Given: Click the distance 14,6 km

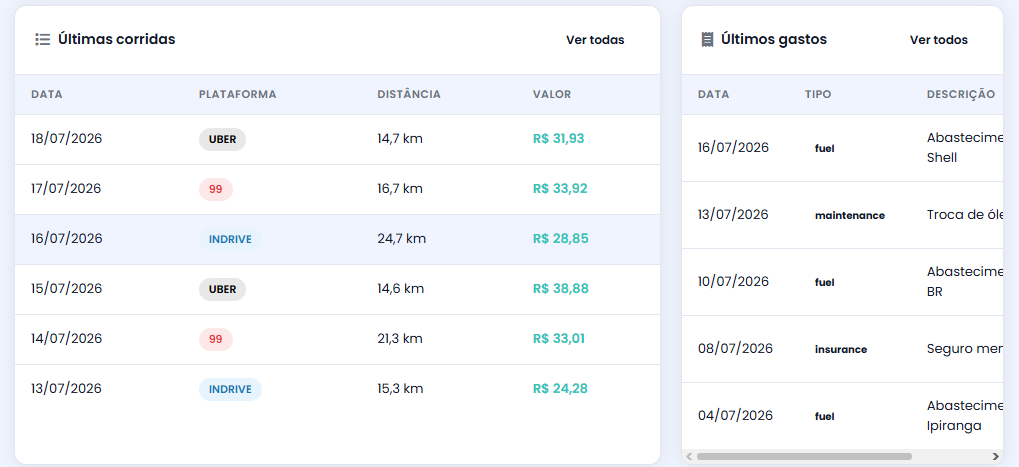Looking at the screenshot, I should coord(400,288).
